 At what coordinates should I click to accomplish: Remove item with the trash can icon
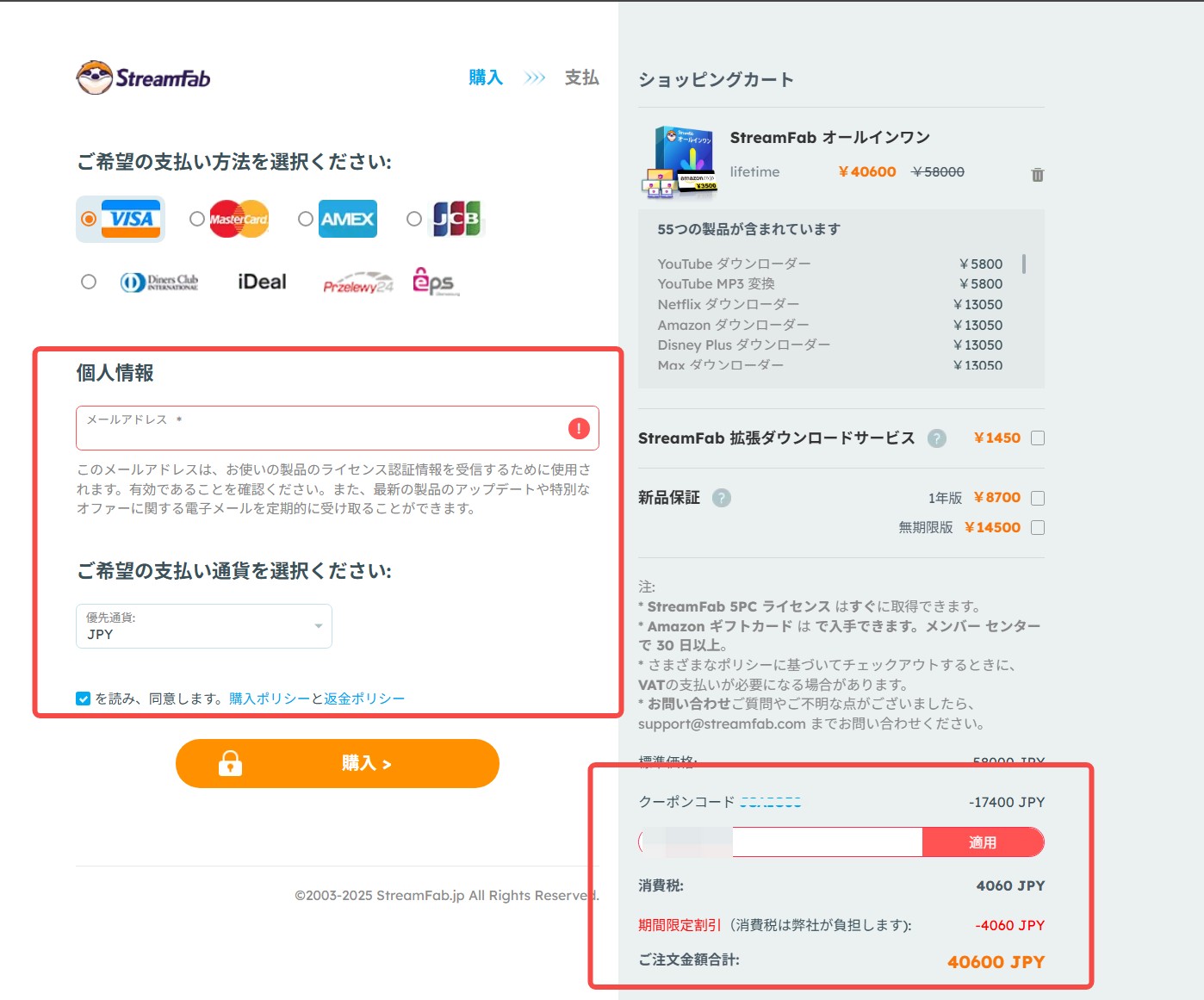[1038, 175]
